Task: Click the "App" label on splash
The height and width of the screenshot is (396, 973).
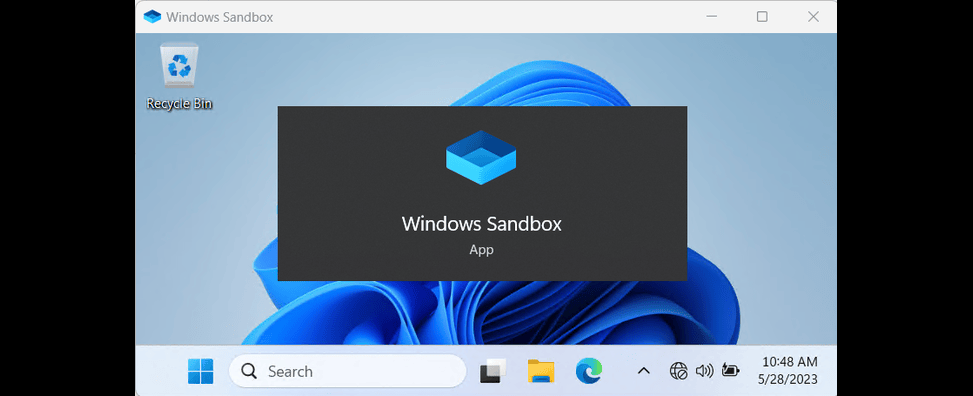Action: coord(482,250)
